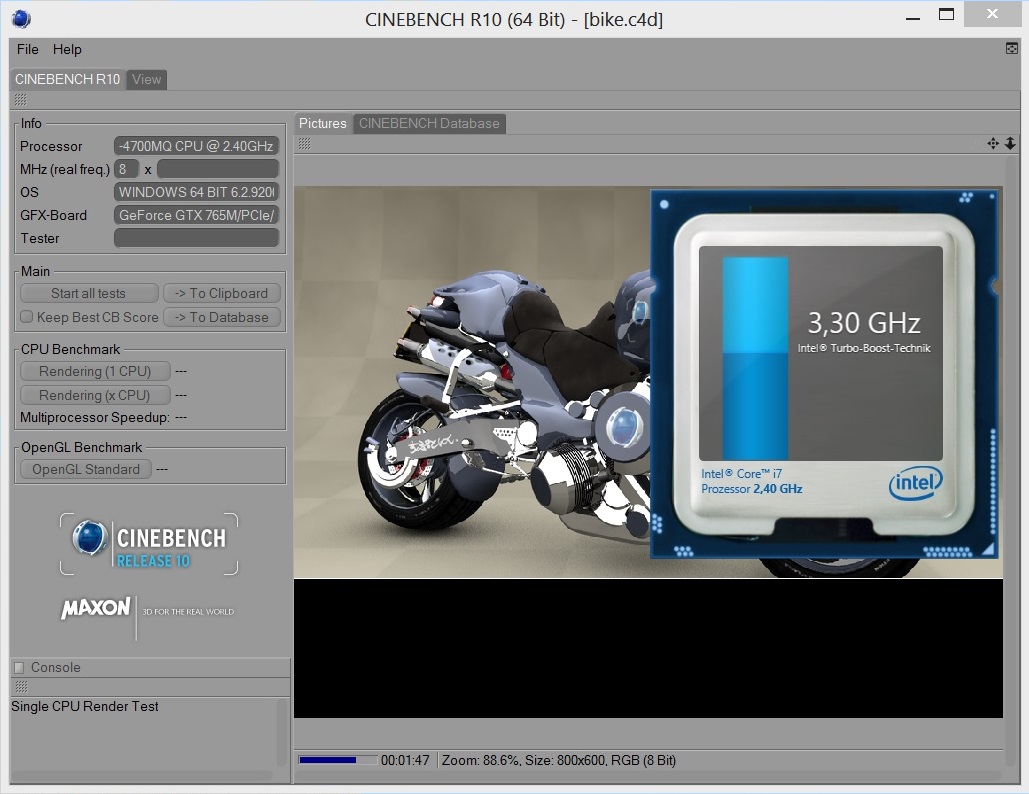Click the zoom-view arrow icon in Pictures panel
This screenshot has height=794, width=1029.
[x=1010, y=144]
